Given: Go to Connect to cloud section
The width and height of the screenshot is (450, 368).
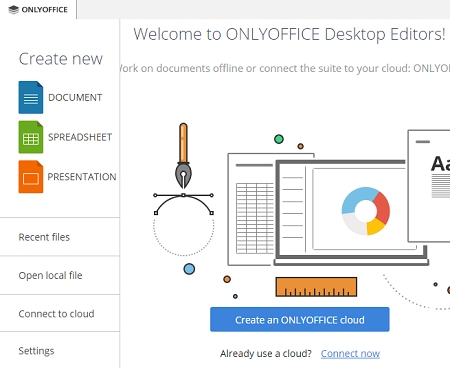Looking at the screenshot, I should point(60,313).
